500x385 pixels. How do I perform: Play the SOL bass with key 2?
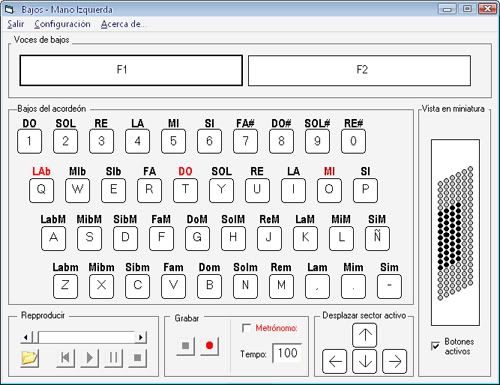(x=66, y=141)
